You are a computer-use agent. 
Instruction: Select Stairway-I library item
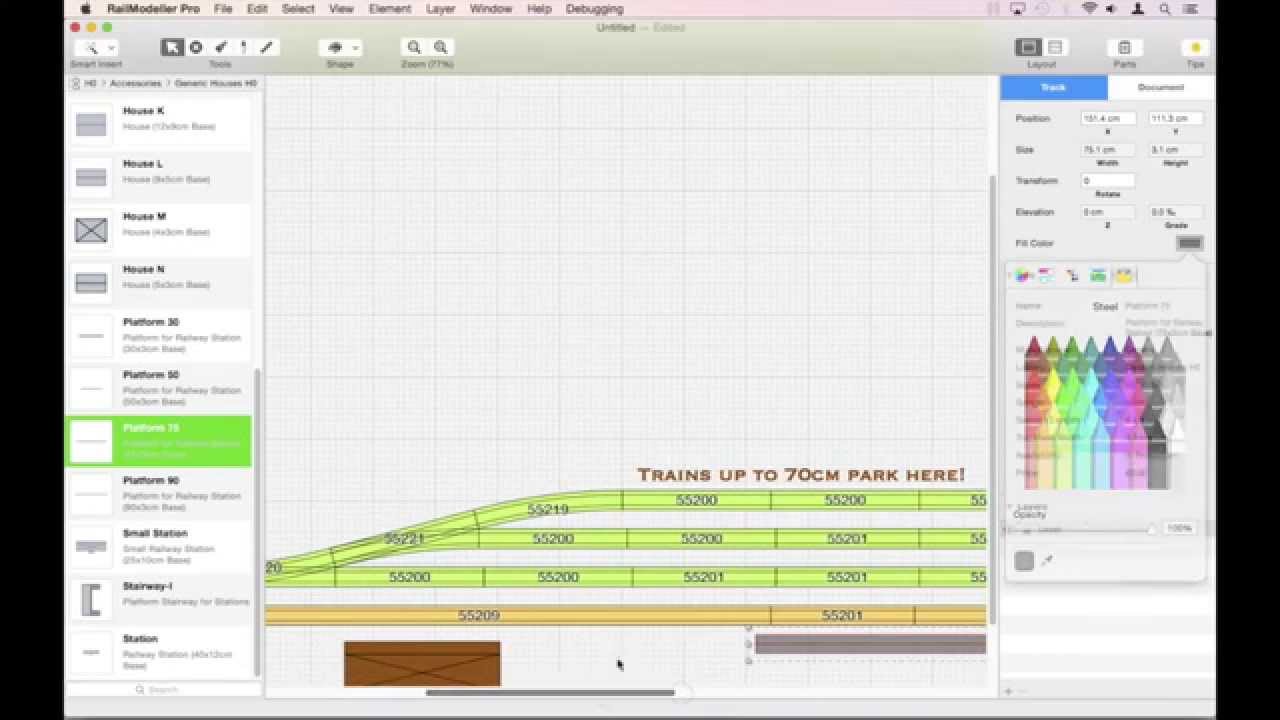[159, 600]
